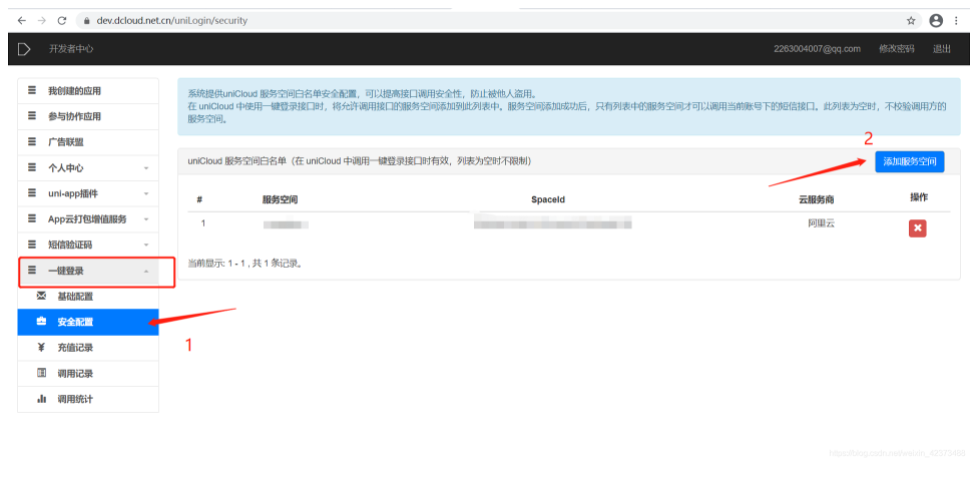Expand uni-app插件 sidebar section
Image resolution: width=980 pixels, height=487 pixels.
coord(89,193)
